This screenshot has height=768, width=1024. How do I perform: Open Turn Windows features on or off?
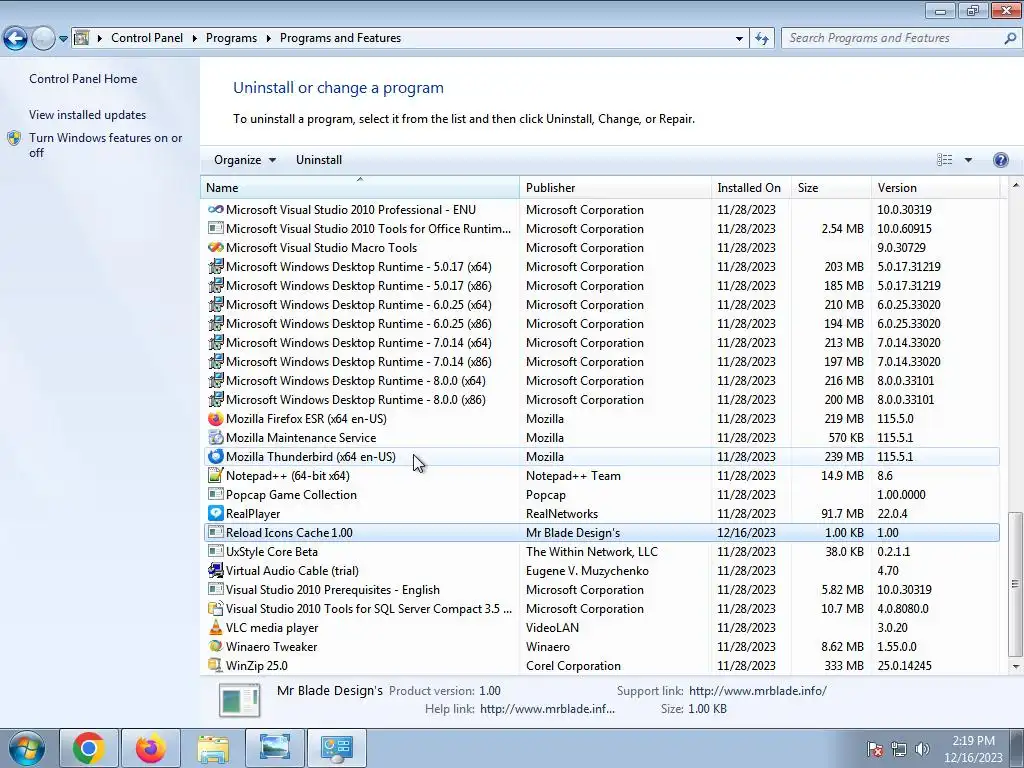pos(106,145)
